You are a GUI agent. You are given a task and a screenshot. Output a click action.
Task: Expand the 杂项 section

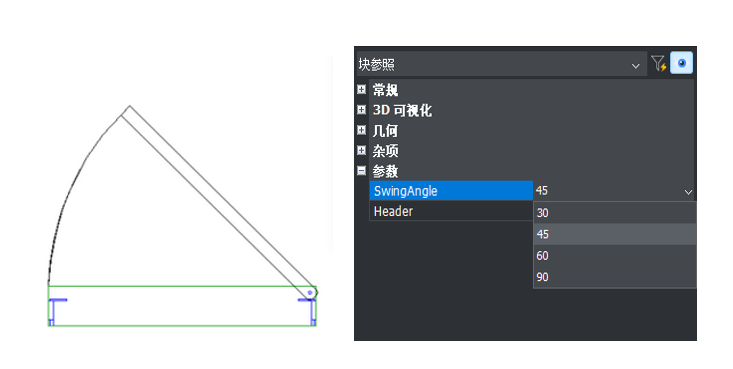point(361,151)
